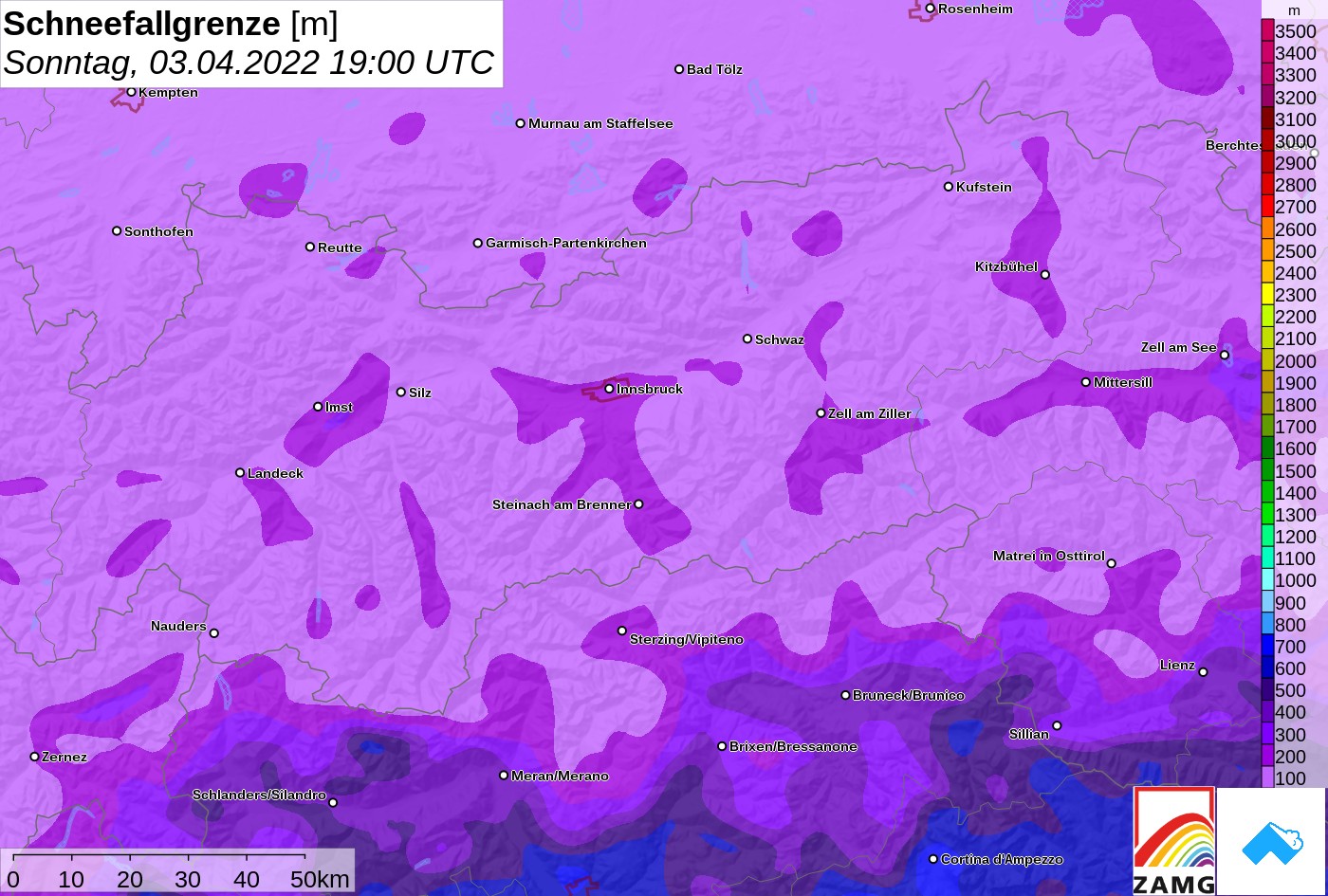Click the Sterzing/Vipiteno label
Image resolution: width=1328 pixels, height=896 pixels.
(x=687, y=640)
